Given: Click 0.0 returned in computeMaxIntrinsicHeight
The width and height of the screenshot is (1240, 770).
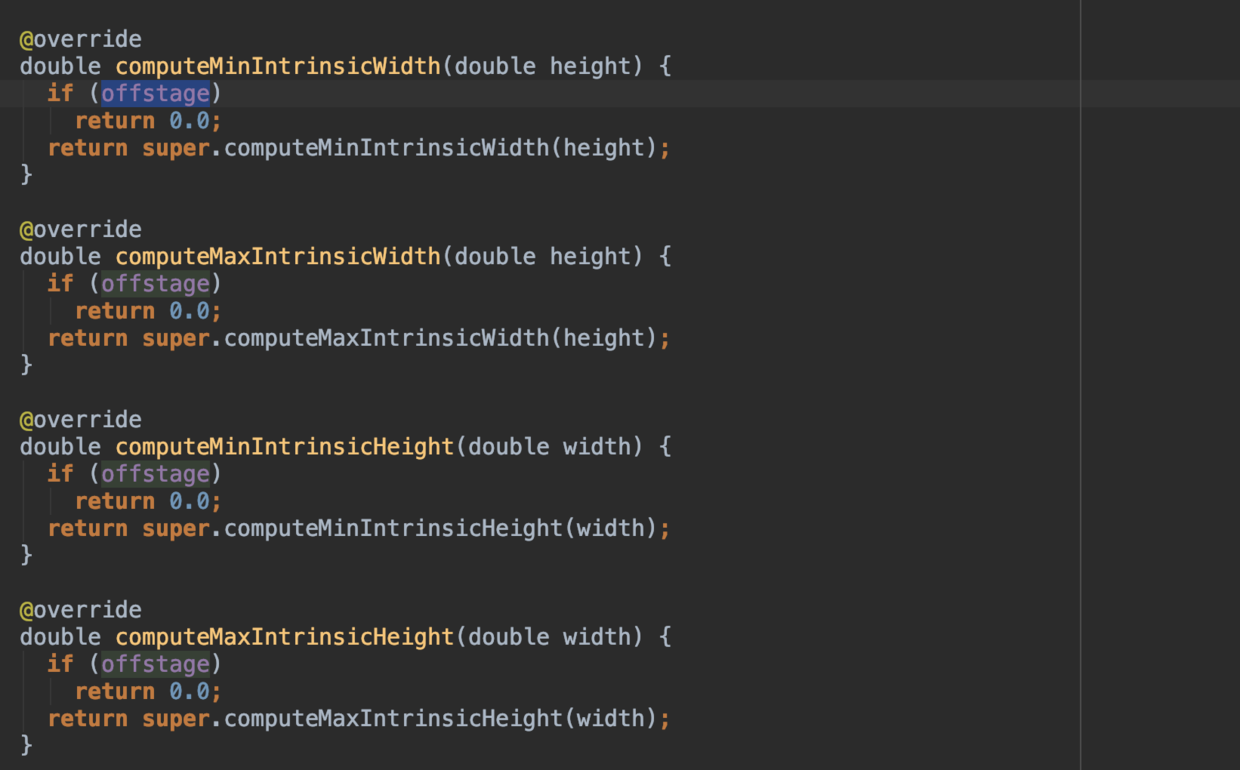Looking at the screenshot, I should (189, 691).
